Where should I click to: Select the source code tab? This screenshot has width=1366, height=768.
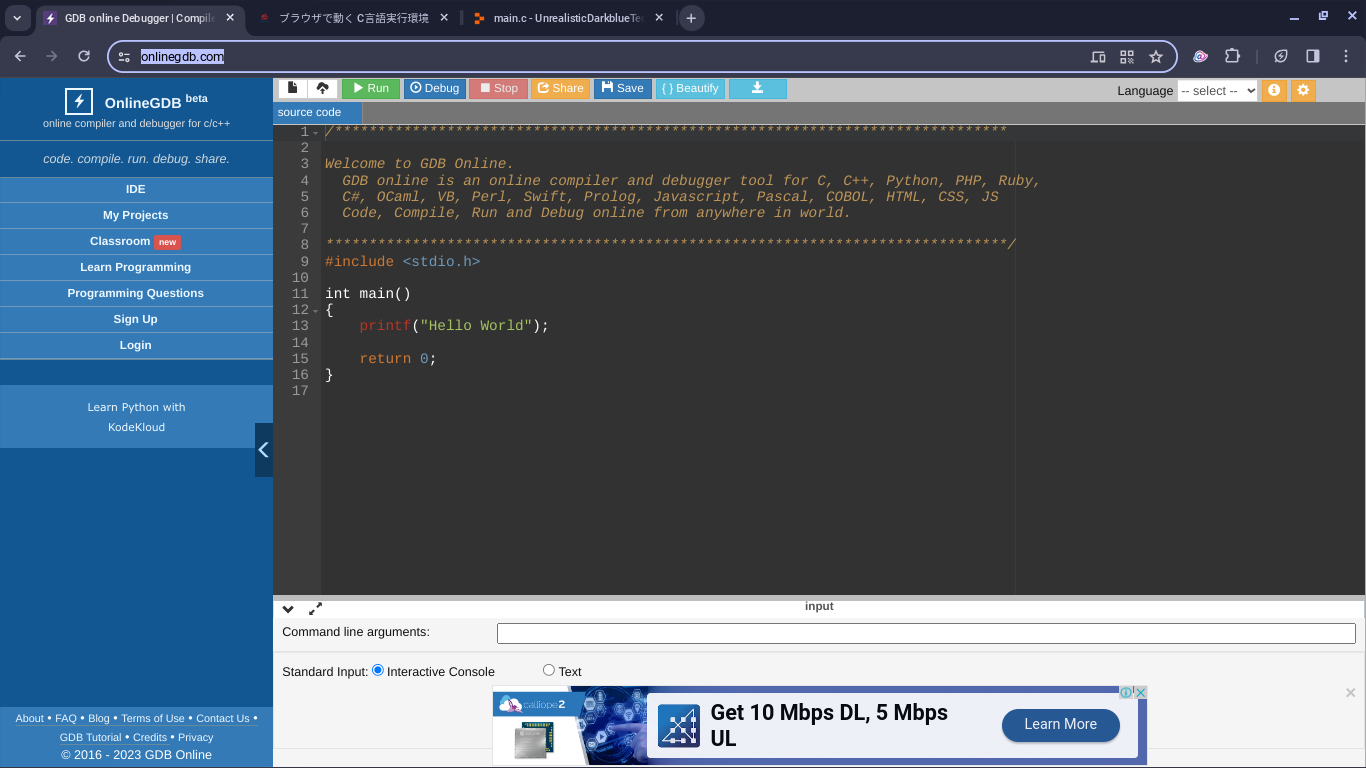pyautogui.click(x=318, y=113)
